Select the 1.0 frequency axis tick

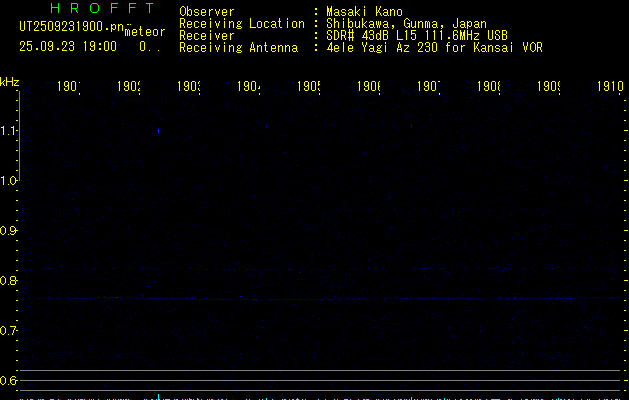click(9, 181)
